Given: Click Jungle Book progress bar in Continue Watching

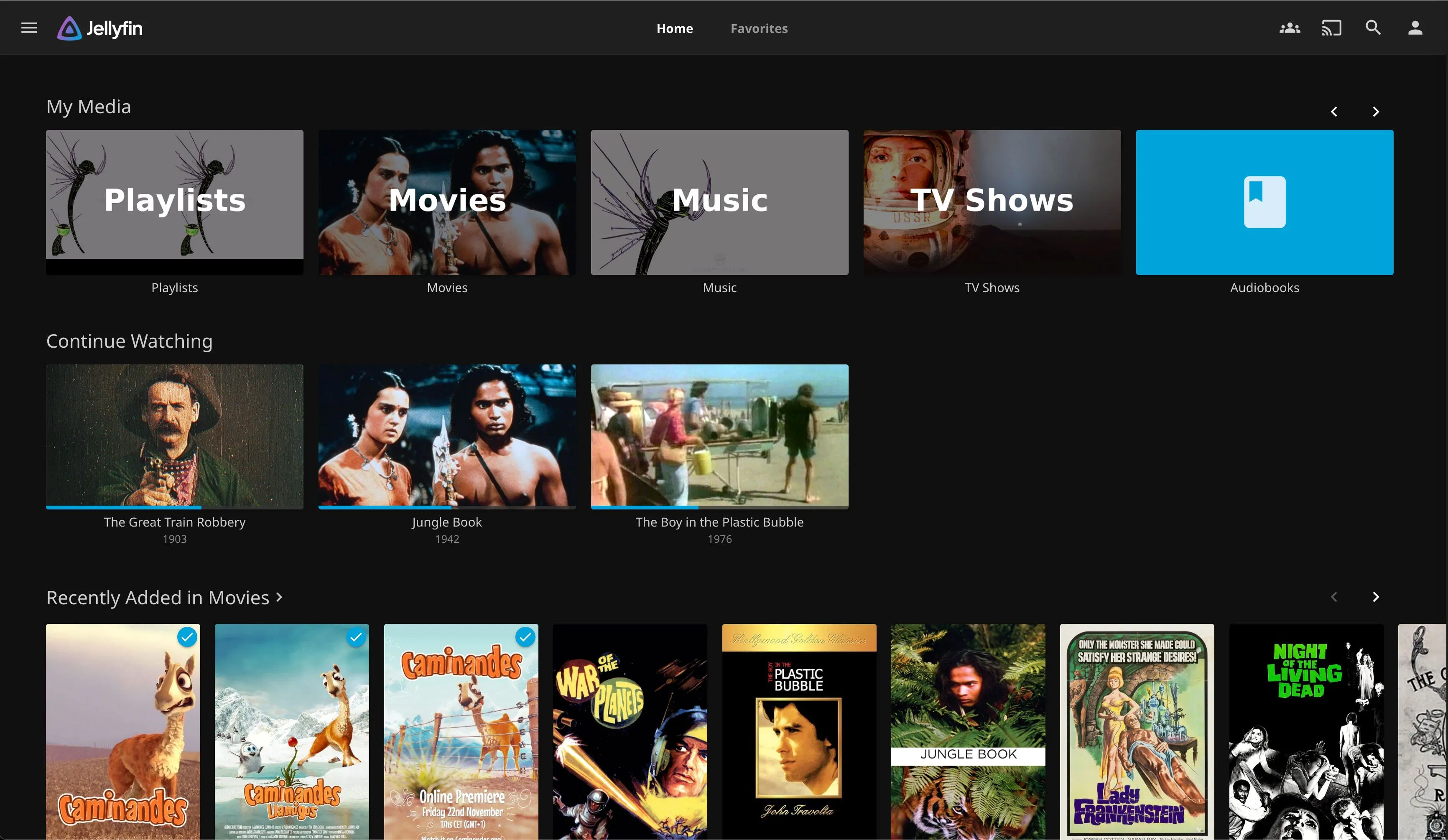Looking at the screenshot, I should coord(447,507).
